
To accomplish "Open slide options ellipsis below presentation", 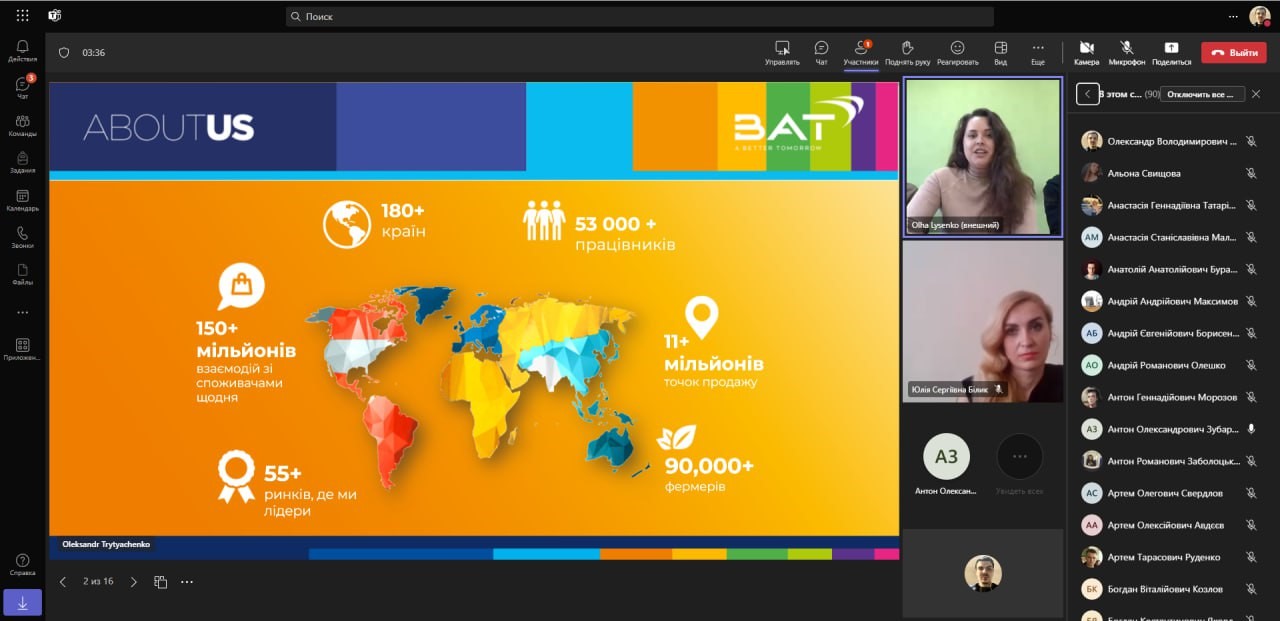I will [186, 582].
